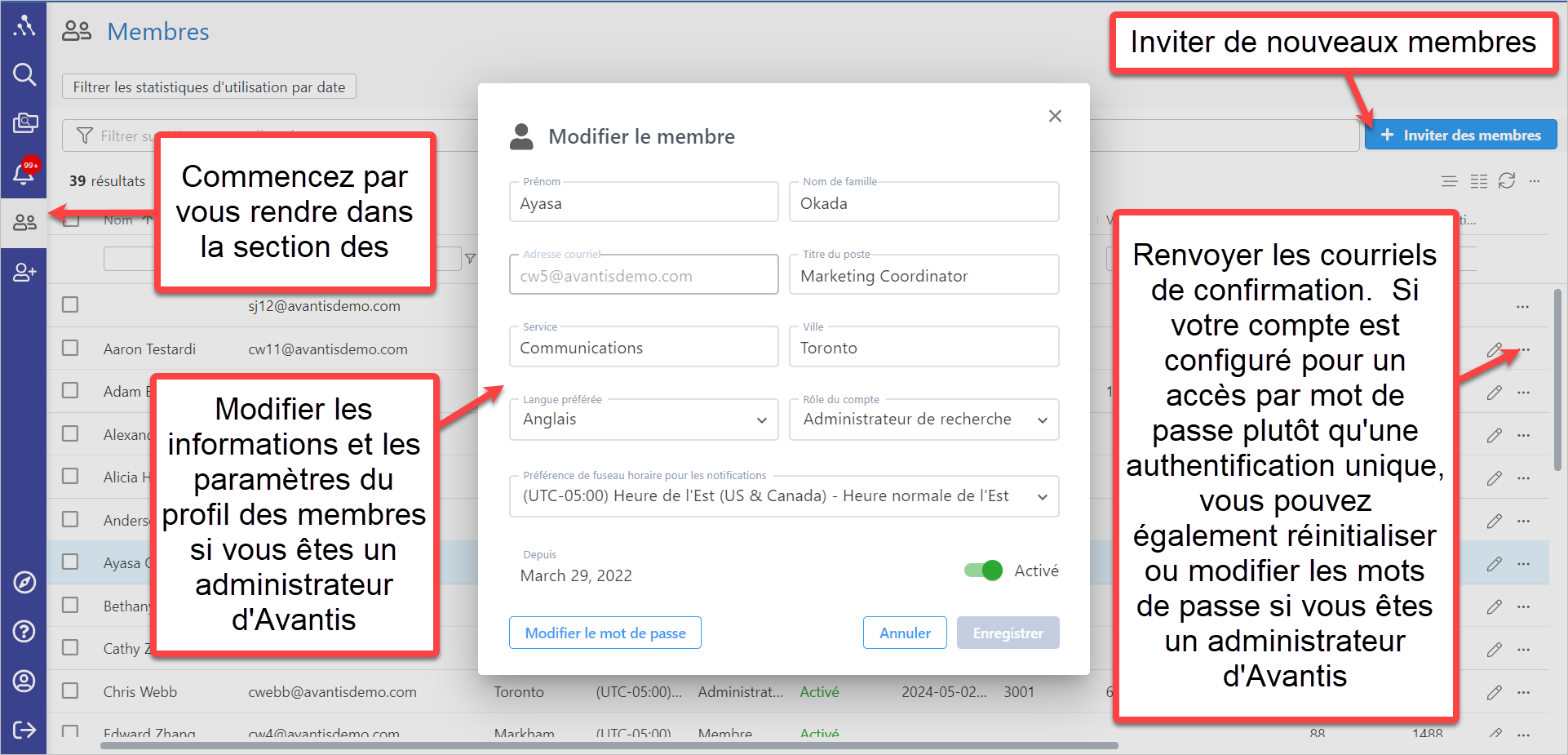Click the Avantis logo icon in sidebar
1568x755 pixels.
[24, 26]
